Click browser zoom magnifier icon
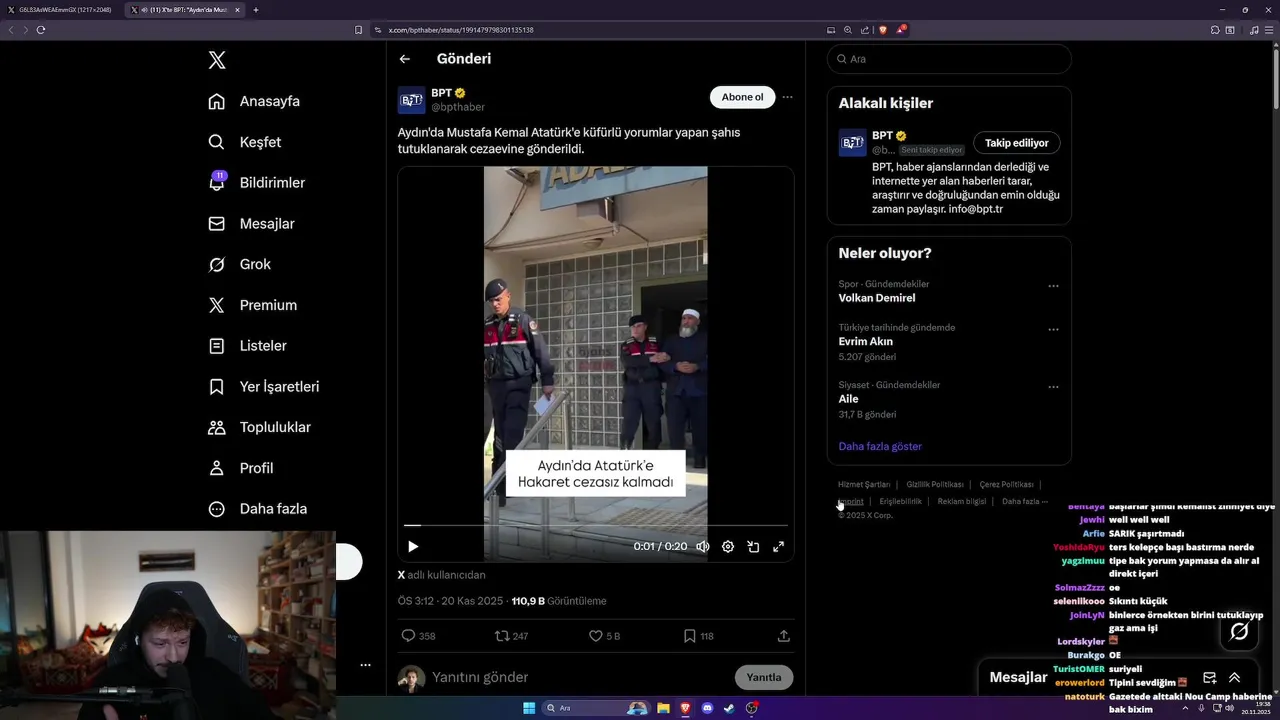Image resolution: width=1280 pixels, height=720 pixels. click(848, 30)
